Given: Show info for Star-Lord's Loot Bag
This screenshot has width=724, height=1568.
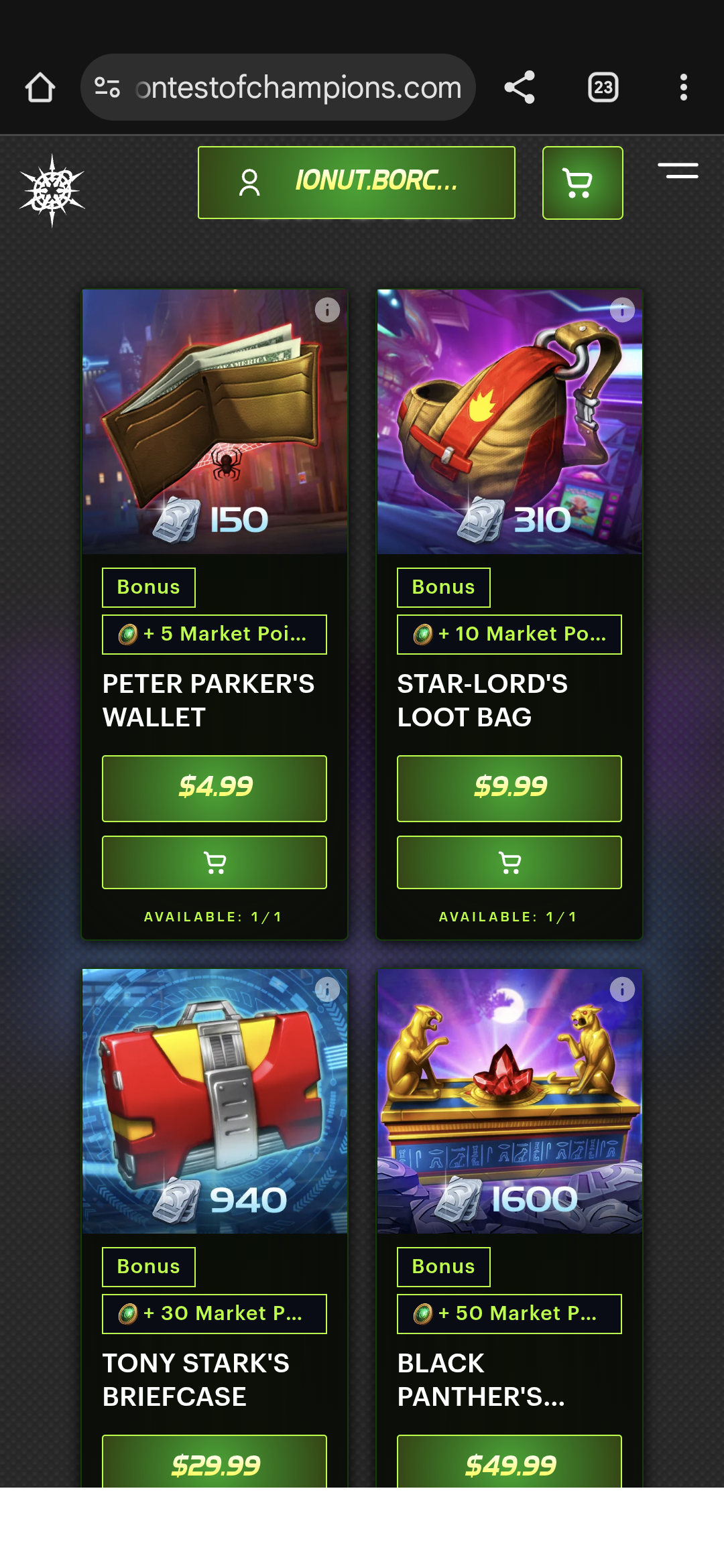Looking at the screenshot, I should [622, 310].
